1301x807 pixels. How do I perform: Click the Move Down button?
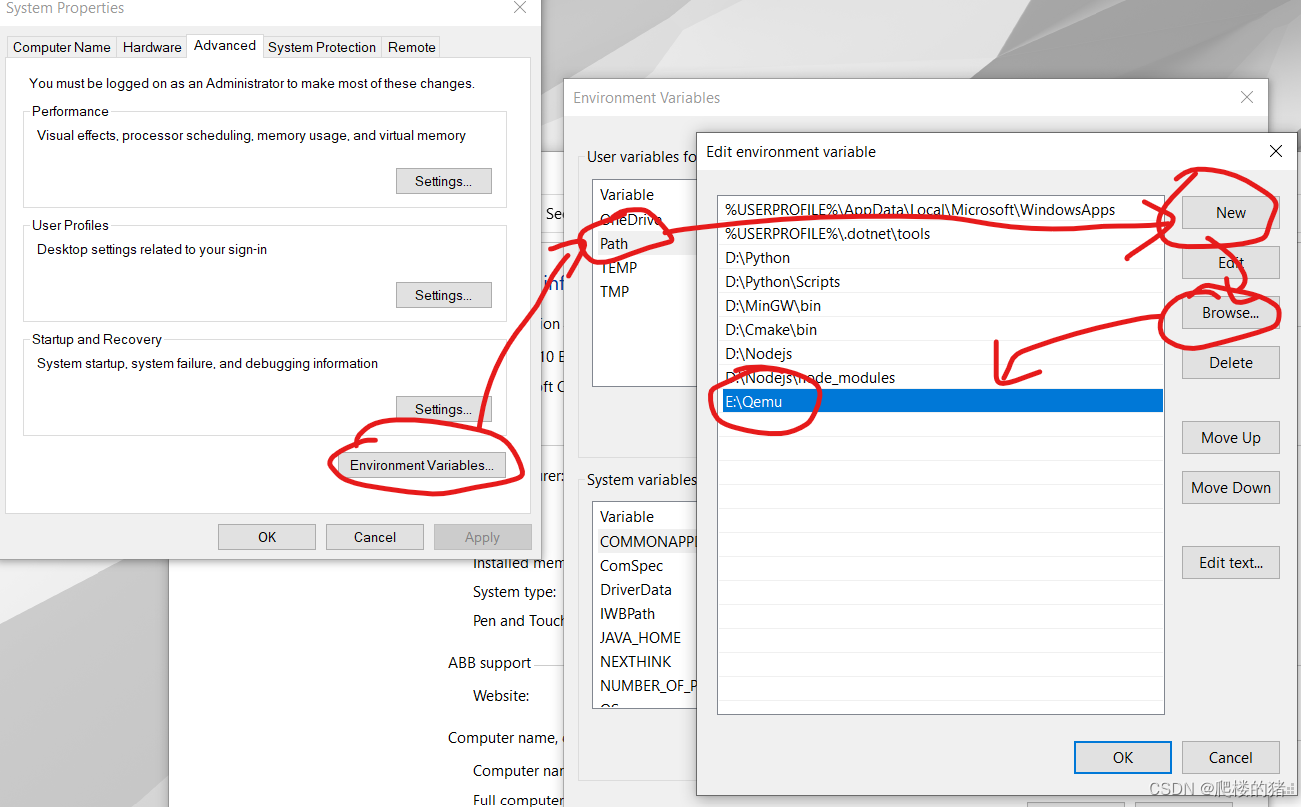click(x=1231, y=487)
